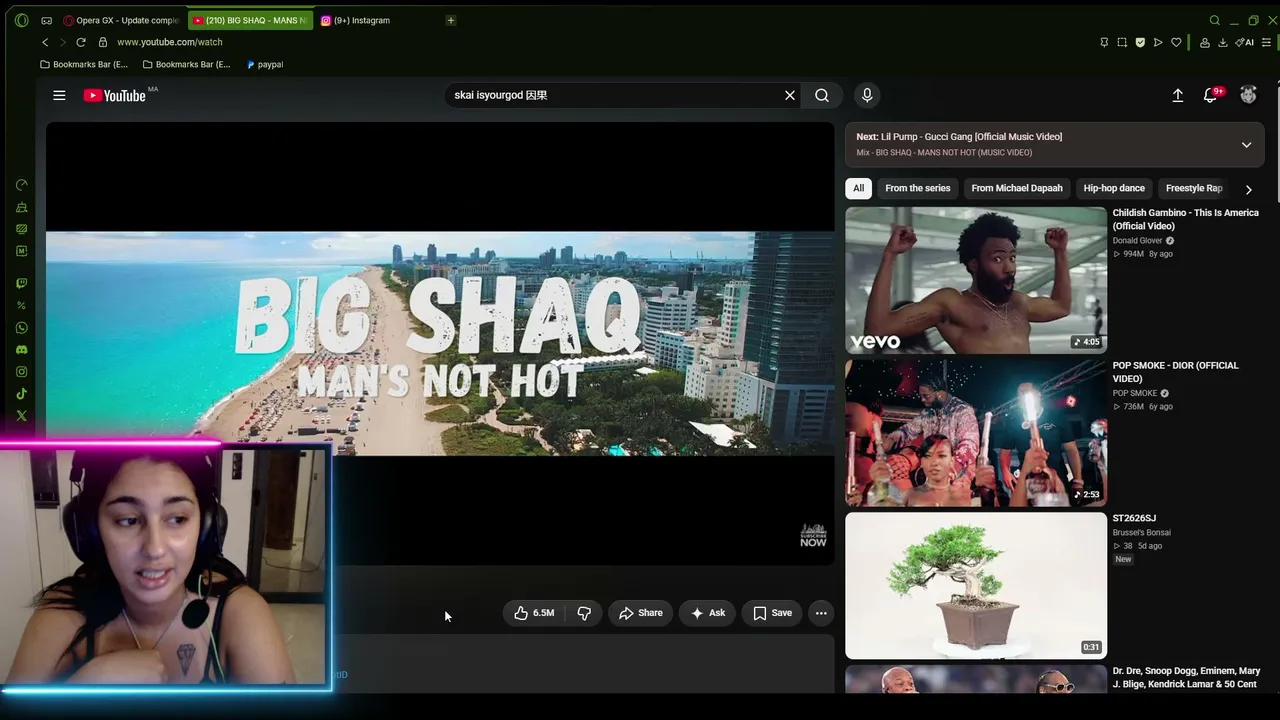Screen dimensions: 1280x720
Task: Switch to the Opera GX Update tab
Action: (121, 20)
